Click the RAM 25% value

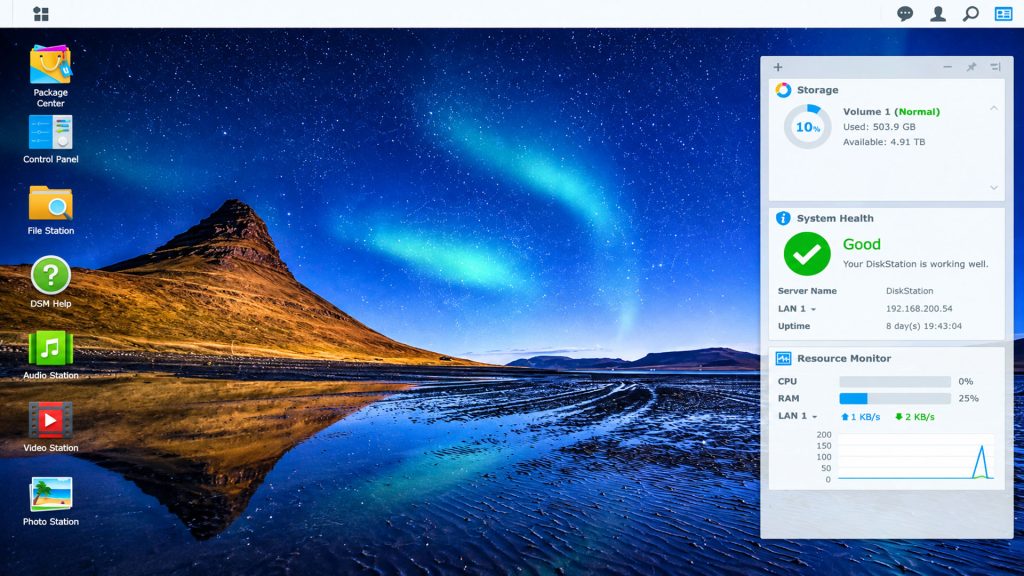(x=968, y=398)
